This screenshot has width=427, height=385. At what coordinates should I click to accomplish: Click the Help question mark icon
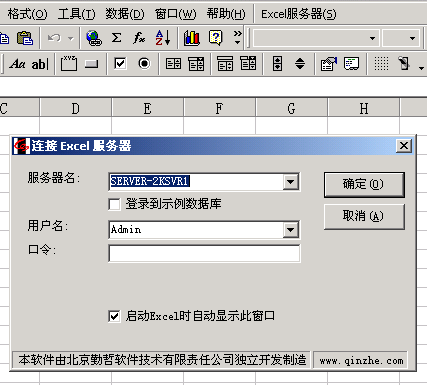tap(215, 38)
